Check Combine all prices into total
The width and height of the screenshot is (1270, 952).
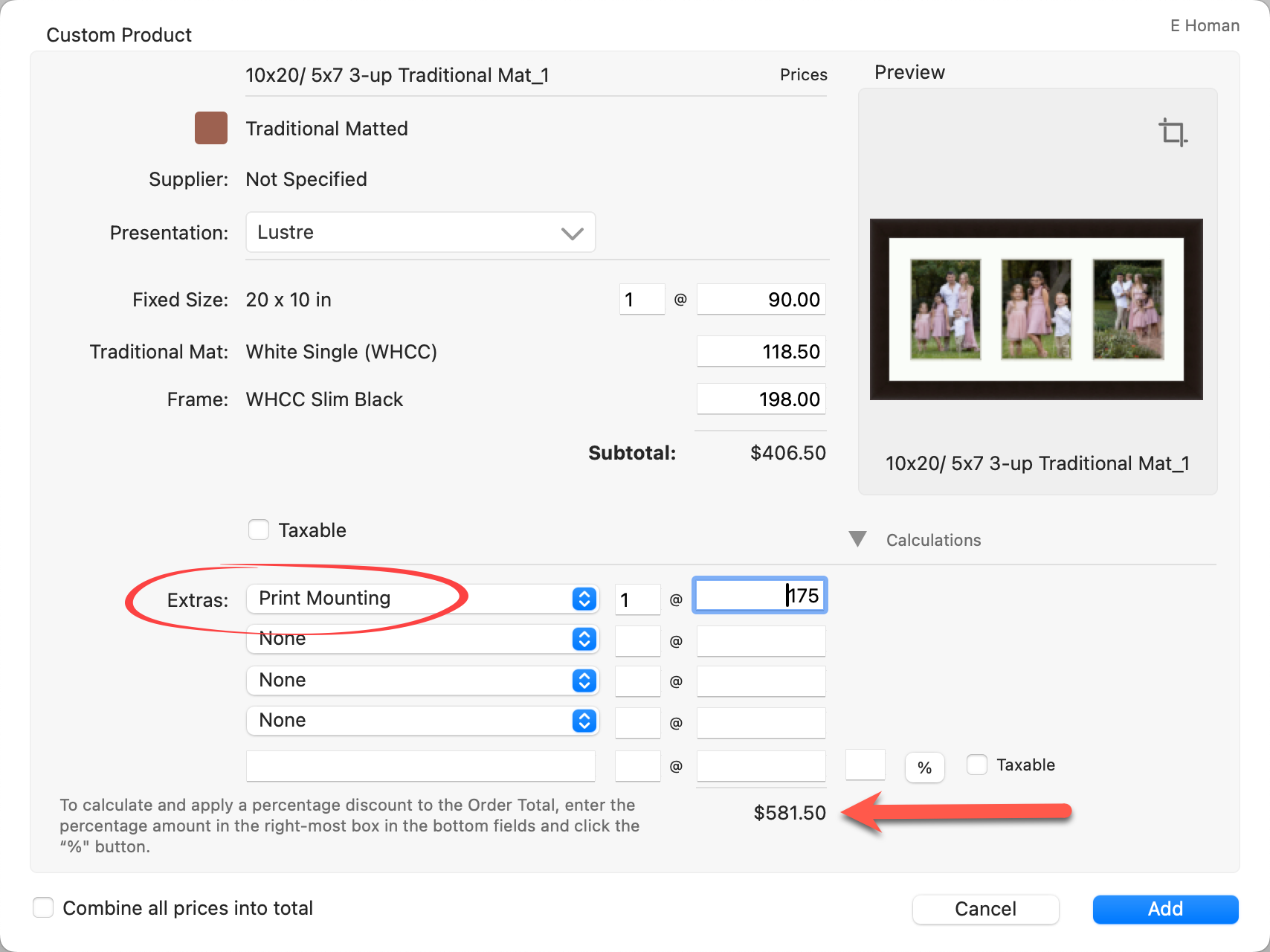44,908
